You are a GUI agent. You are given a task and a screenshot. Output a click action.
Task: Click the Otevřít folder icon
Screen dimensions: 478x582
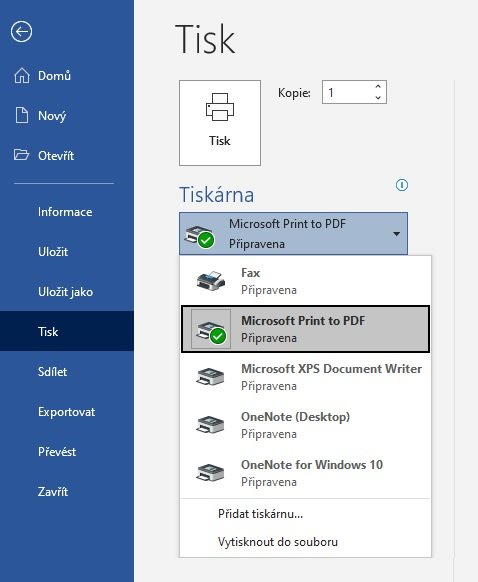pyautogui.click(x=21, y=154)
